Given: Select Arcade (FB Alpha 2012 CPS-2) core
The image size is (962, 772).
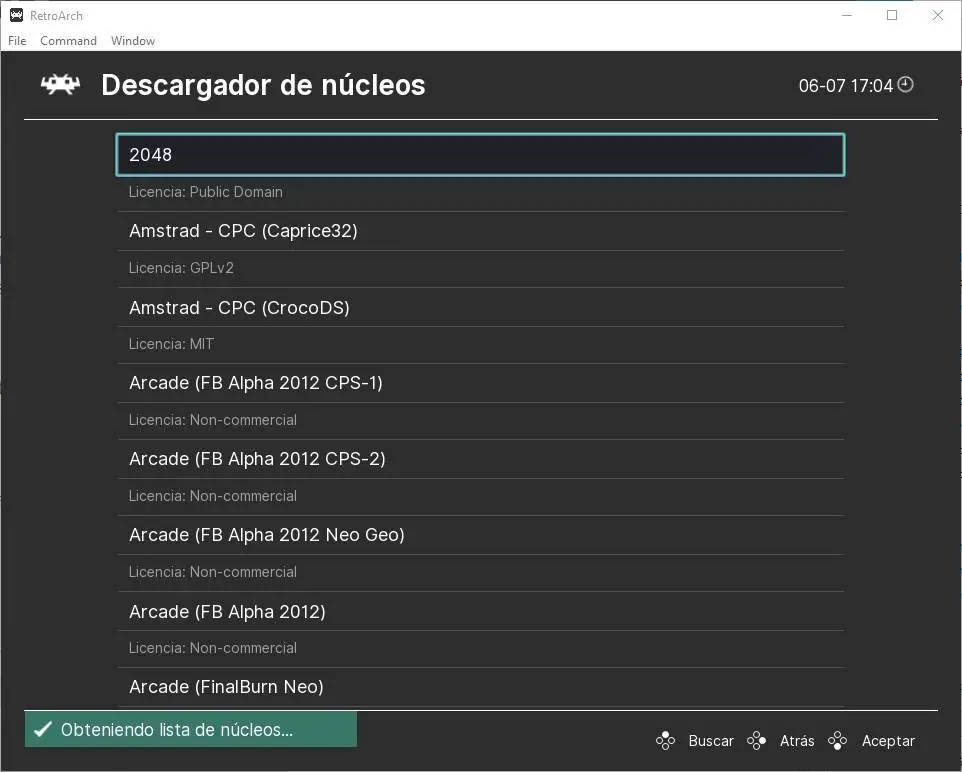Looking at the screenshot, I should [480, 459].
